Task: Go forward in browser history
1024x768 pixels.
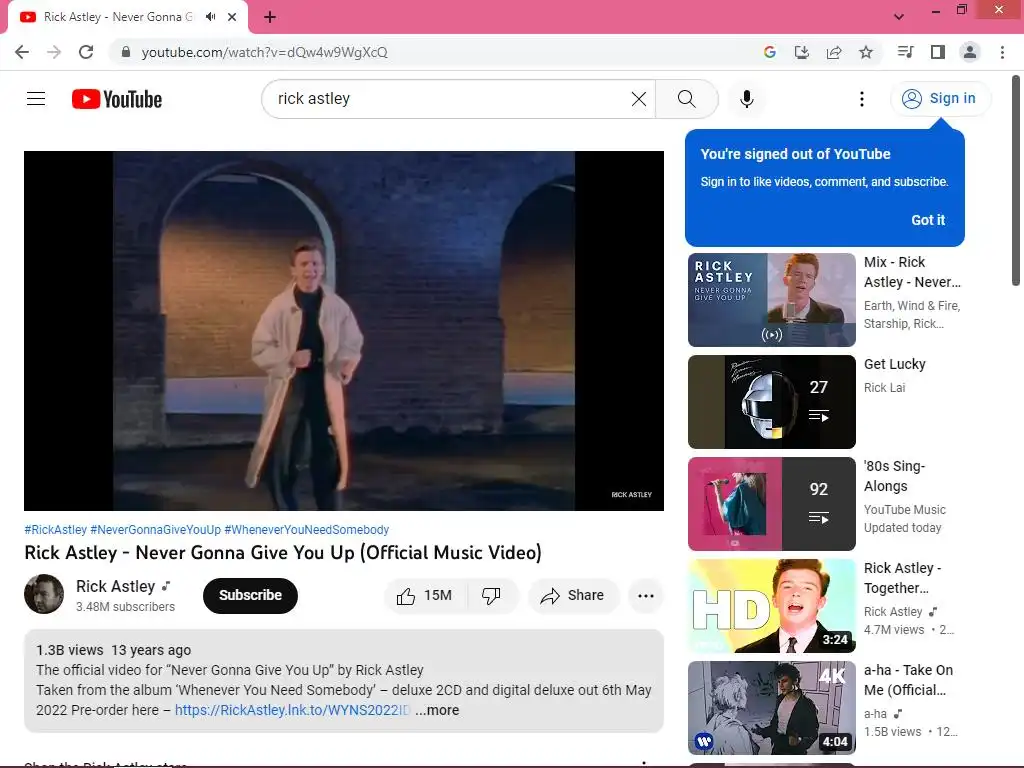Action: [54, 52]
